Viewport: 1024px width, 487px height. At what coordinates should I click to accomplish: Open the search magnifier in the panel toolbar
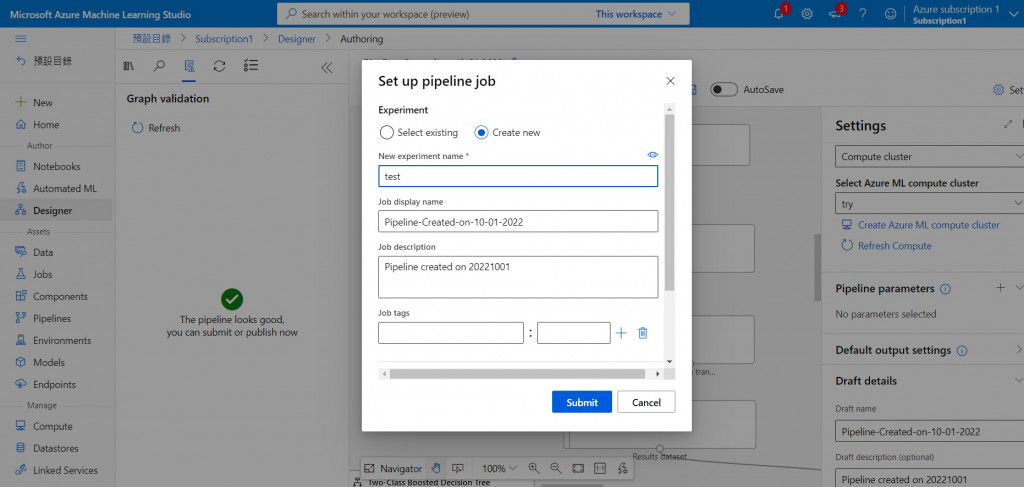[159, 66]
